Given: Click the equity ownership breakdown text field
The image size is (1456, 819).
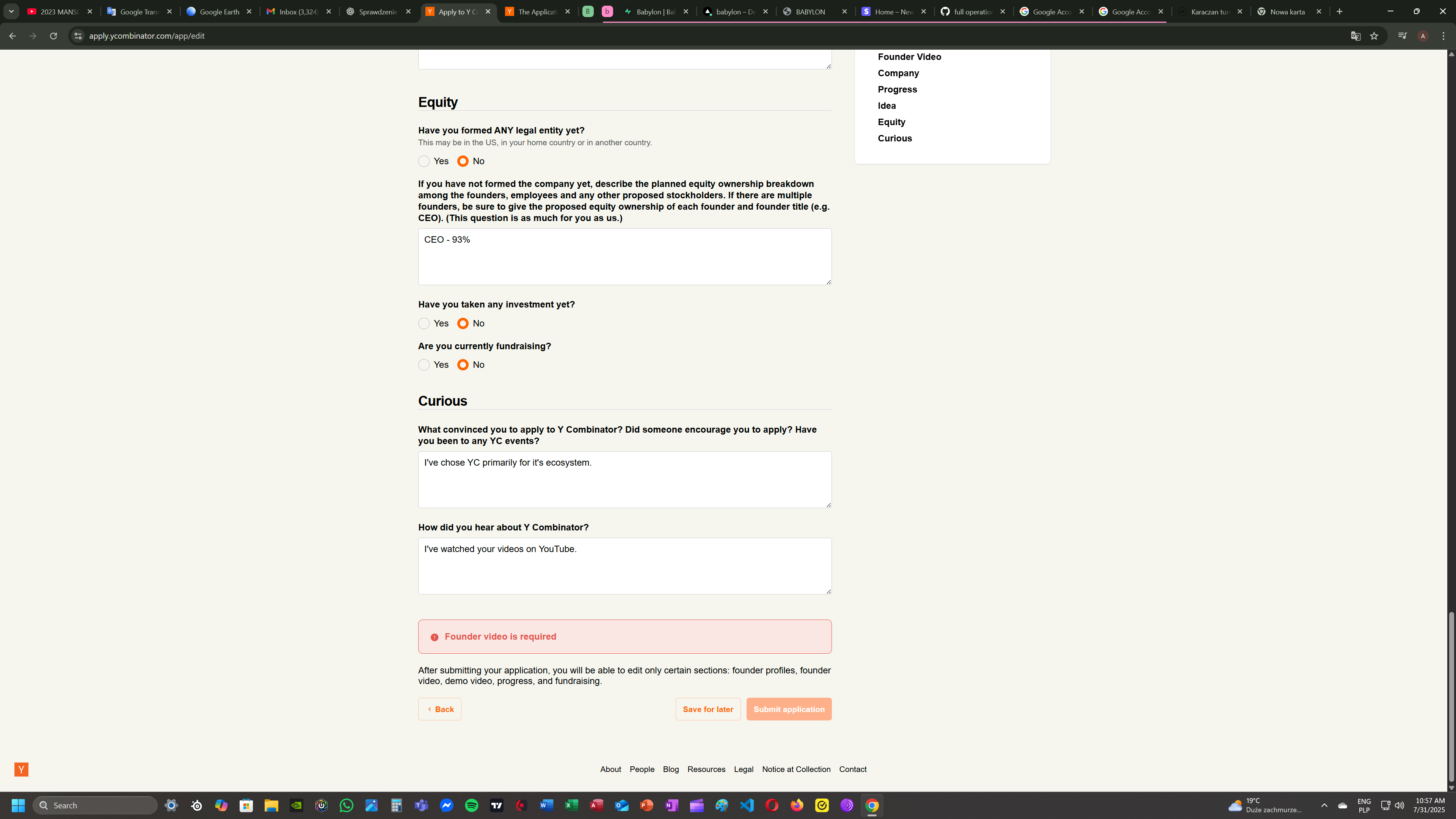Looking at the screenshot, I should click(624, 257).
